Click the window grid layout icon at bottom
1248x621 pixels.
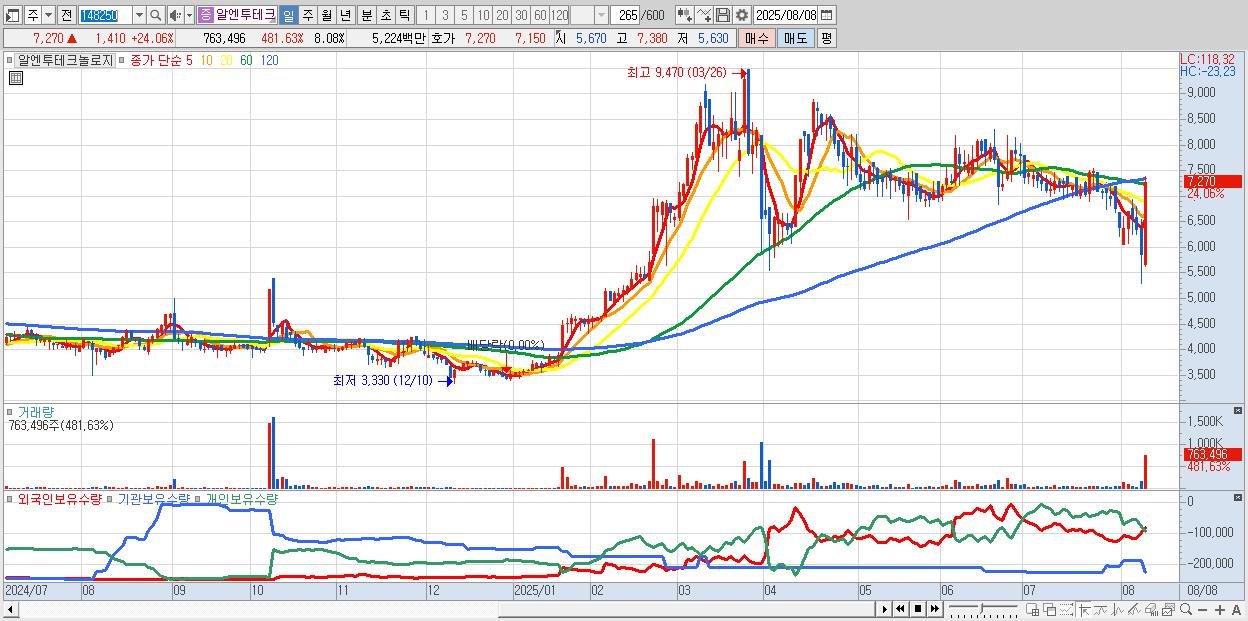pos(1033,609)
